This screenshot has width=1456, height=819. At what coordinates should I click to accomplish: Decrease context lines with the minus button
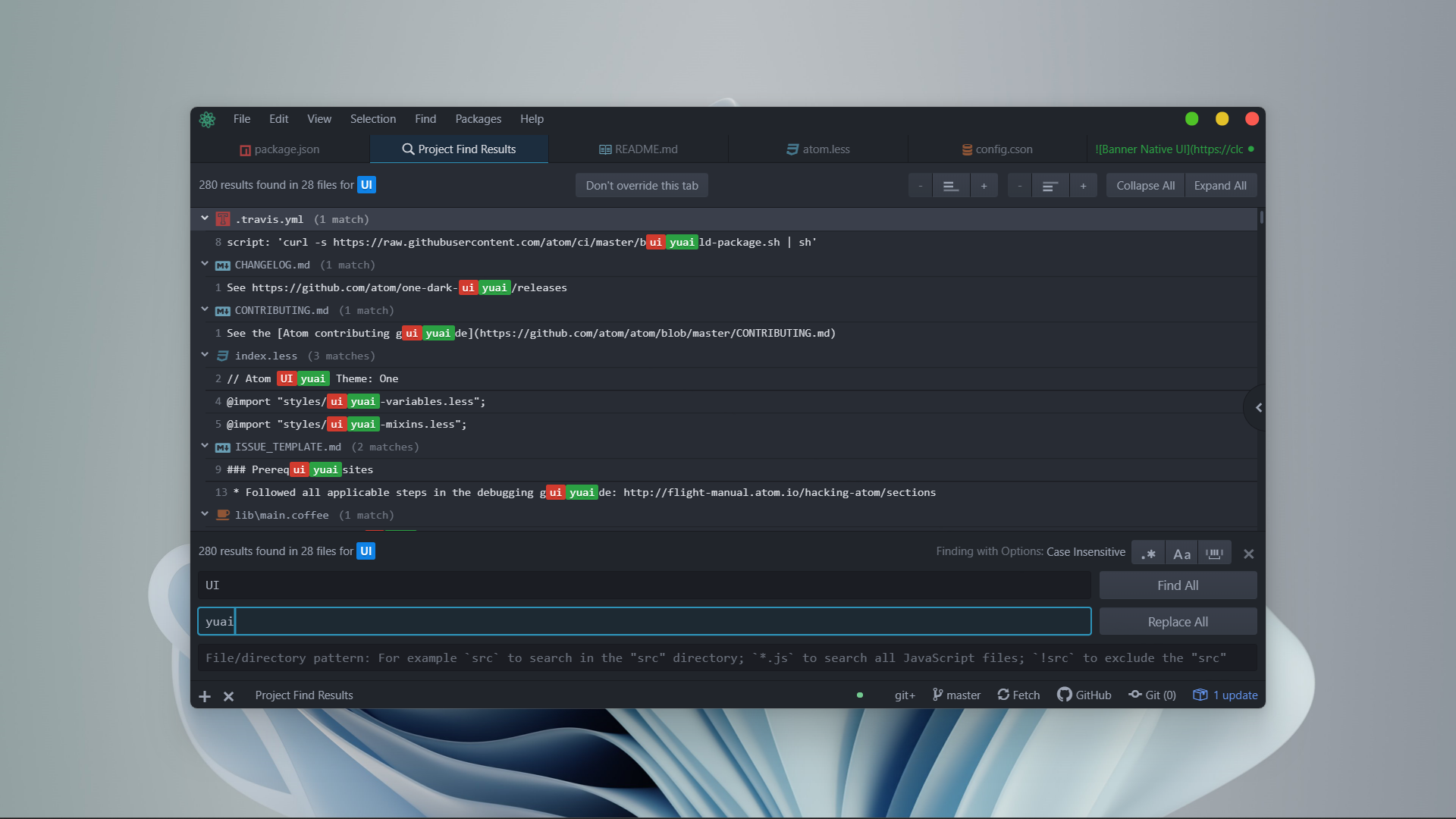coord(920,185)
